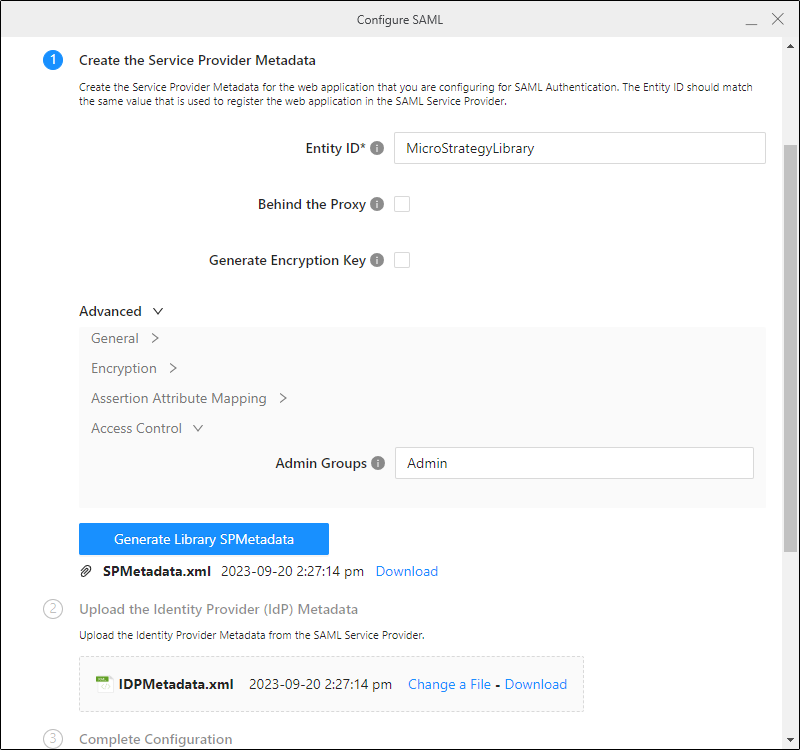Image resolution: width=800 pixels, height=750 pixels.
Task: Close the Configure SAML dialog
Action: [777, 19]
